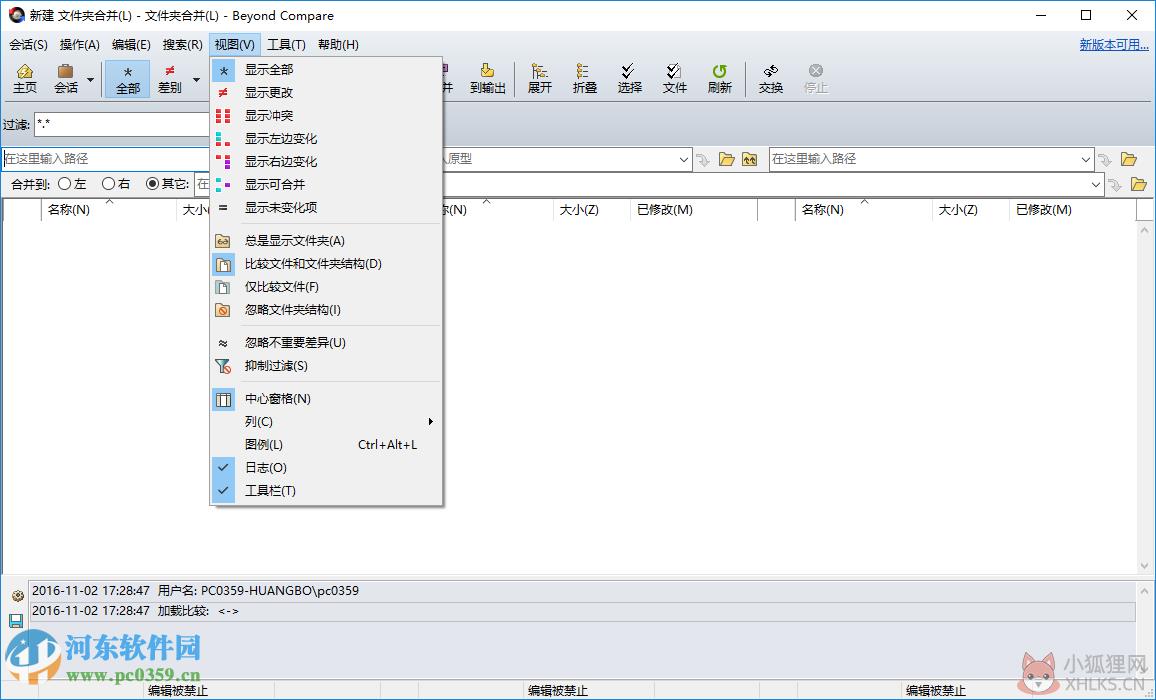Choose 仅比较文件(F) menu item
This screenshot has width=1156, height=700.
(x=327, y=287)
